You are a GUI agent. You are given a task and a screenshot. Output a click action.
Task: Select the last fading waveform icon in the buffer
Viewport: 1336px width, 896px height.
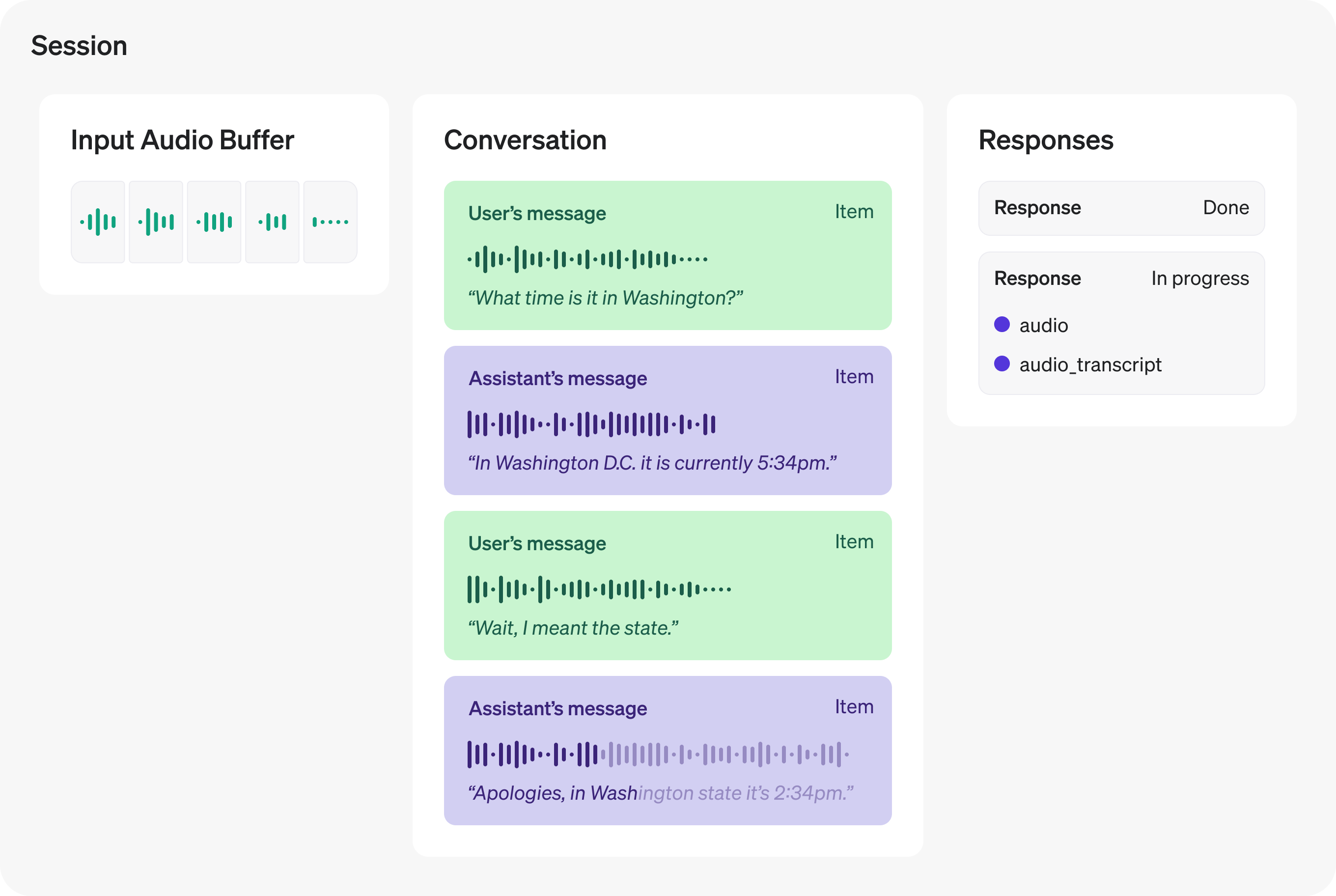click(330, 222)
